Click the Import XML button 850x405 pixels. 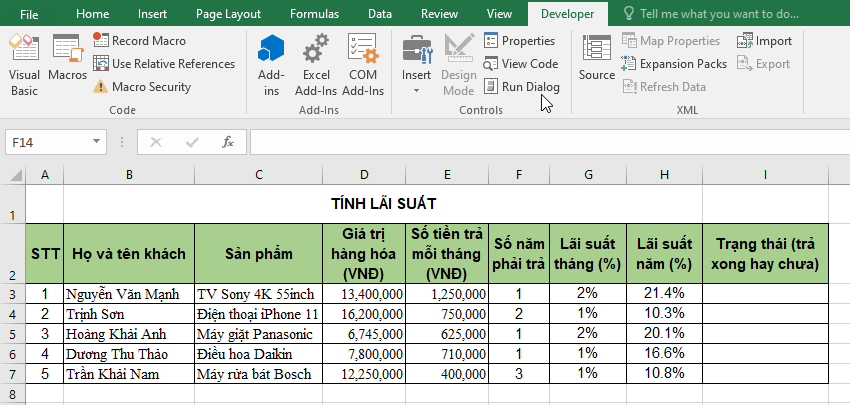764,41
